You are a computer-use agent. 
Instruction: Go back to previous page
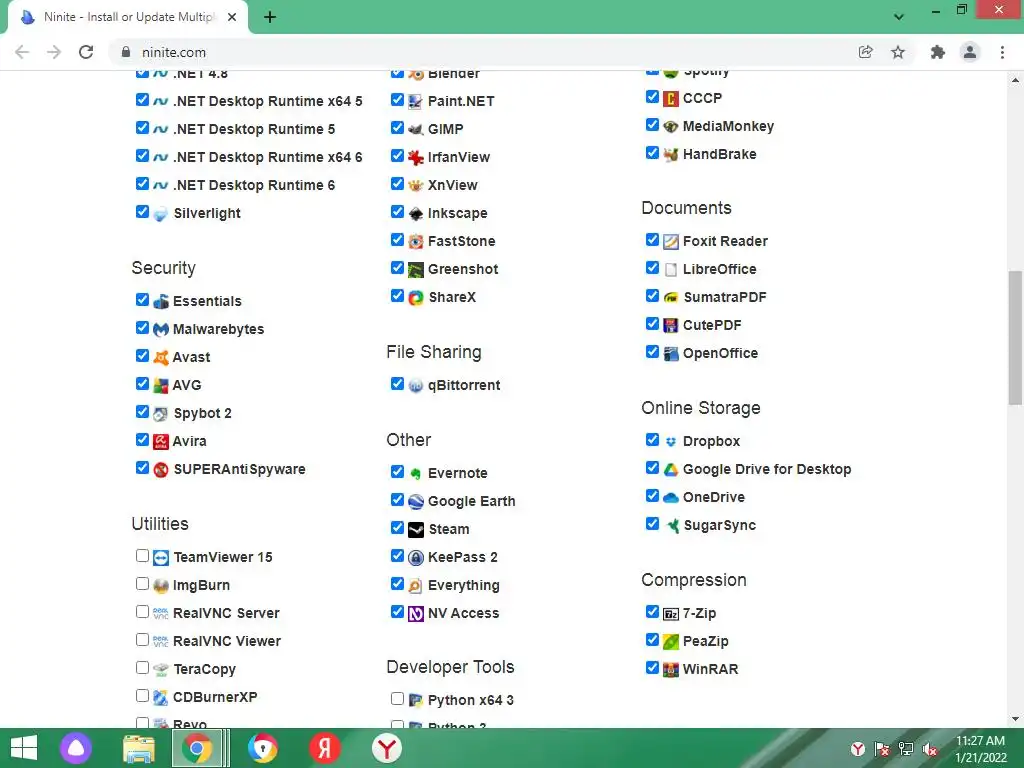click(x=22, y=52)
